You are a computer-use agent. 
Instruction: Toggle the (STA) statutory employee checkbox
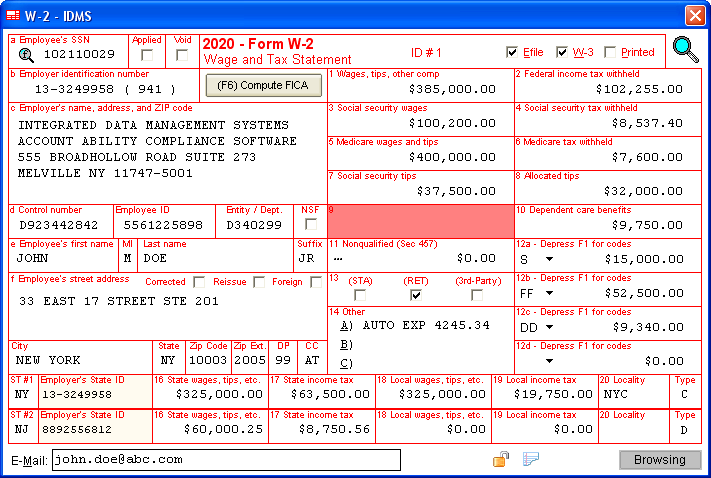[x=360, y=295]
